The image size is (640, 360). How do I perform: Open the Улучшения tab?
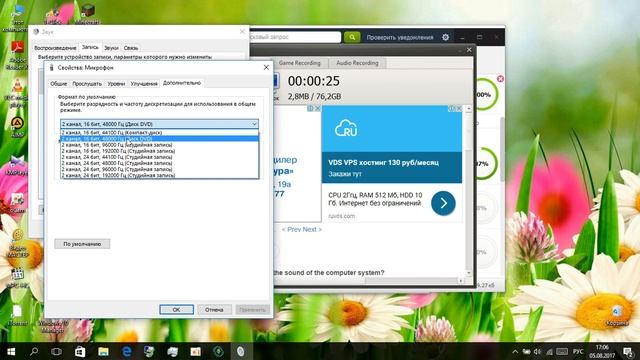pyautogui.click(x=144, y=83)
